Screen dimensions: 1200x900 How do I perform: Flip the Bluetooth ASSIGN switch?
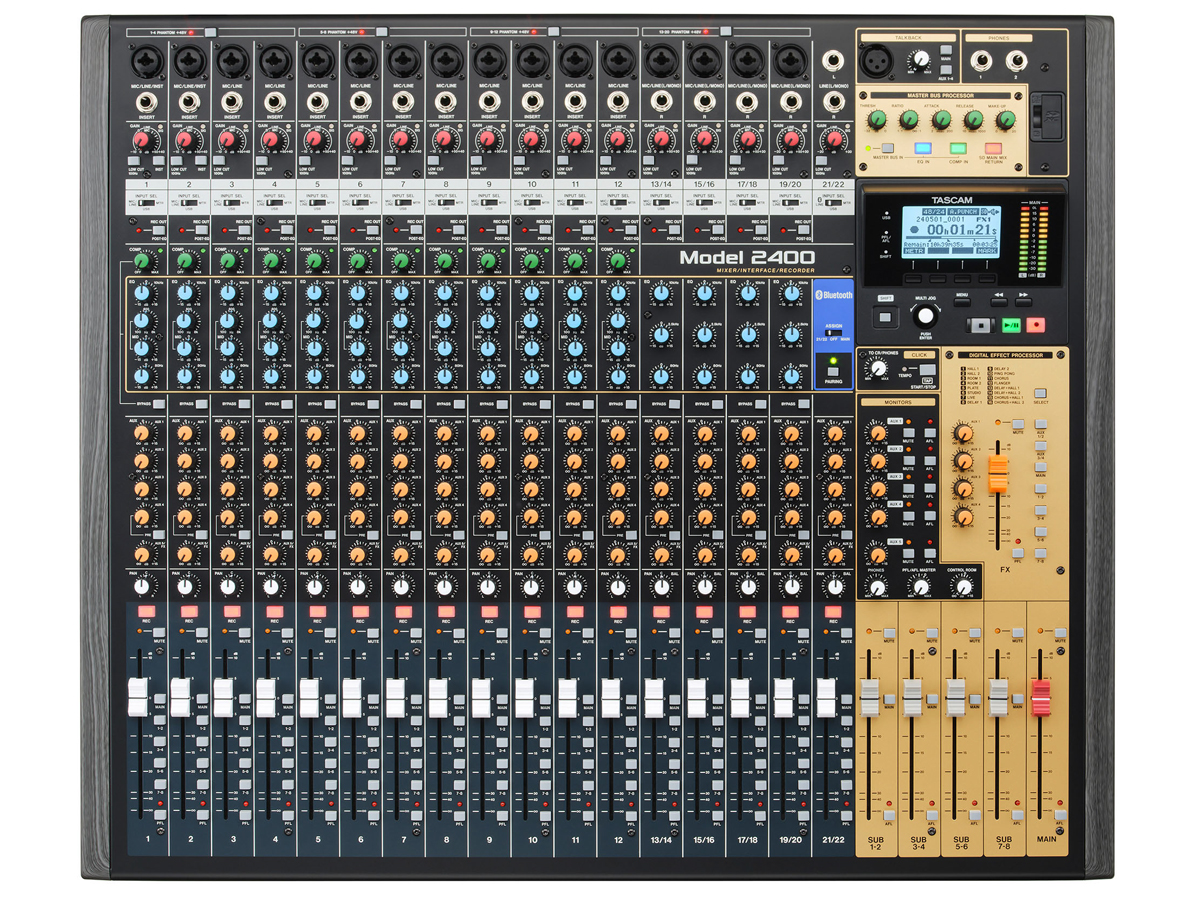tap(831, 333)
